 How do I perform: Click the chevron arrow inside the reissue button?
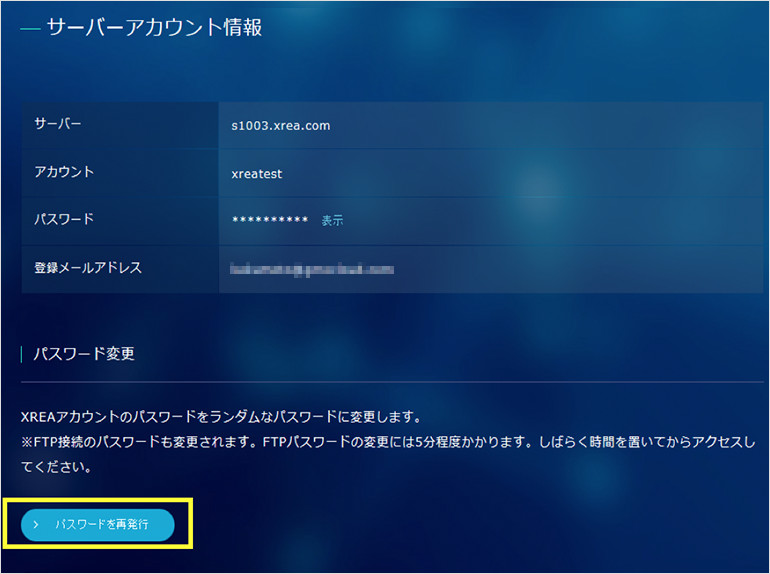click(x=36, y=524)
